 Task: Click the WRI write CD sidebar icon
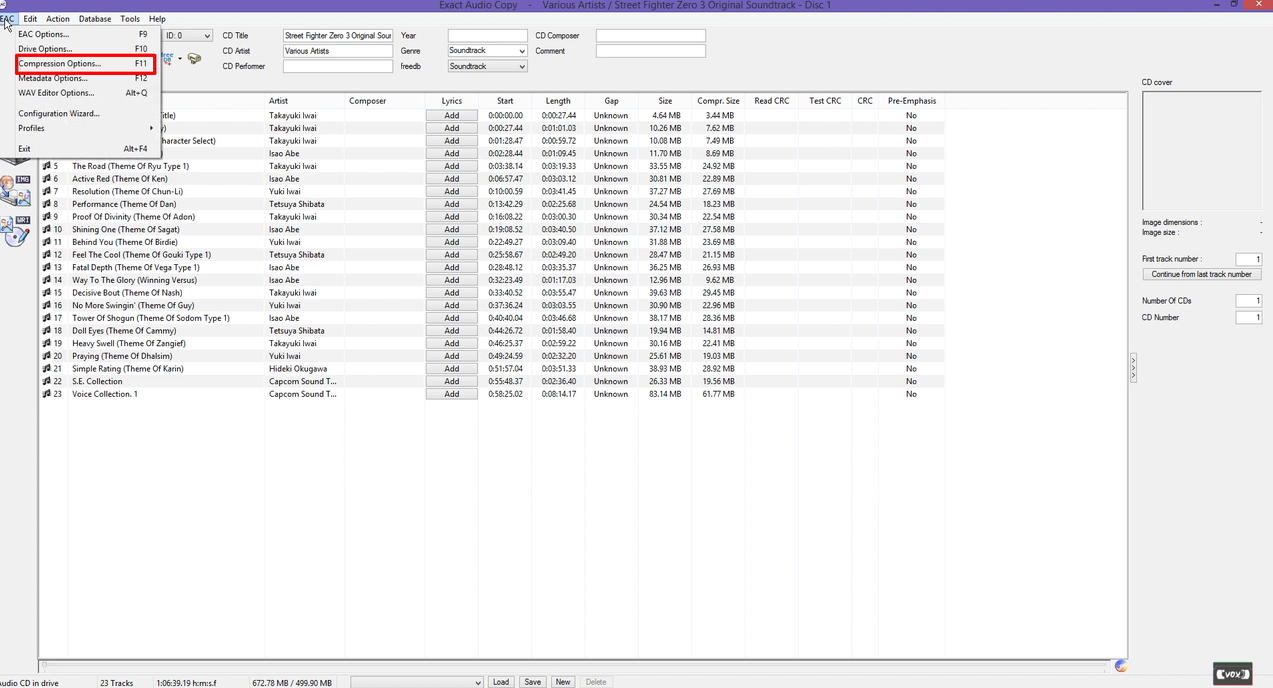coord(16,231)
